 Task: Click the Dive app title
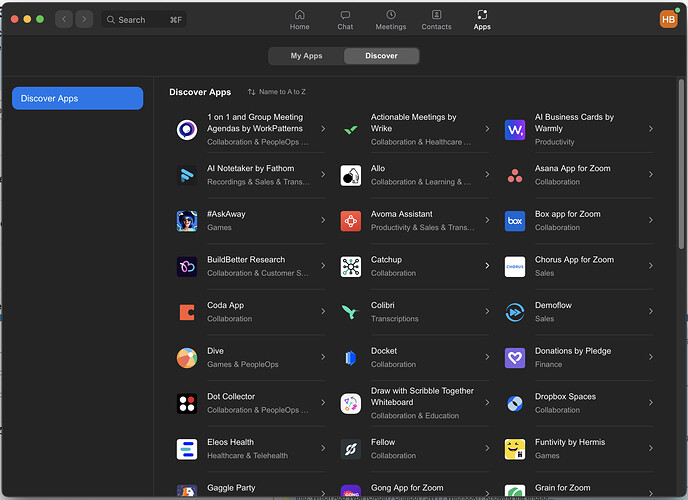tap(215, 351)
